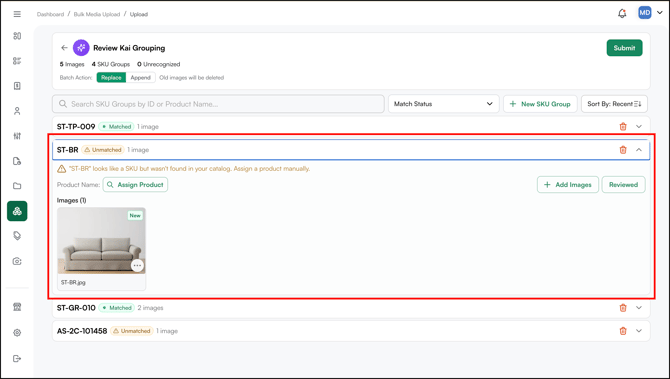Viewport: 670px width, 379px height.
Task: Delete the ST-GR-010 group
Action: [x=623, y=308]
